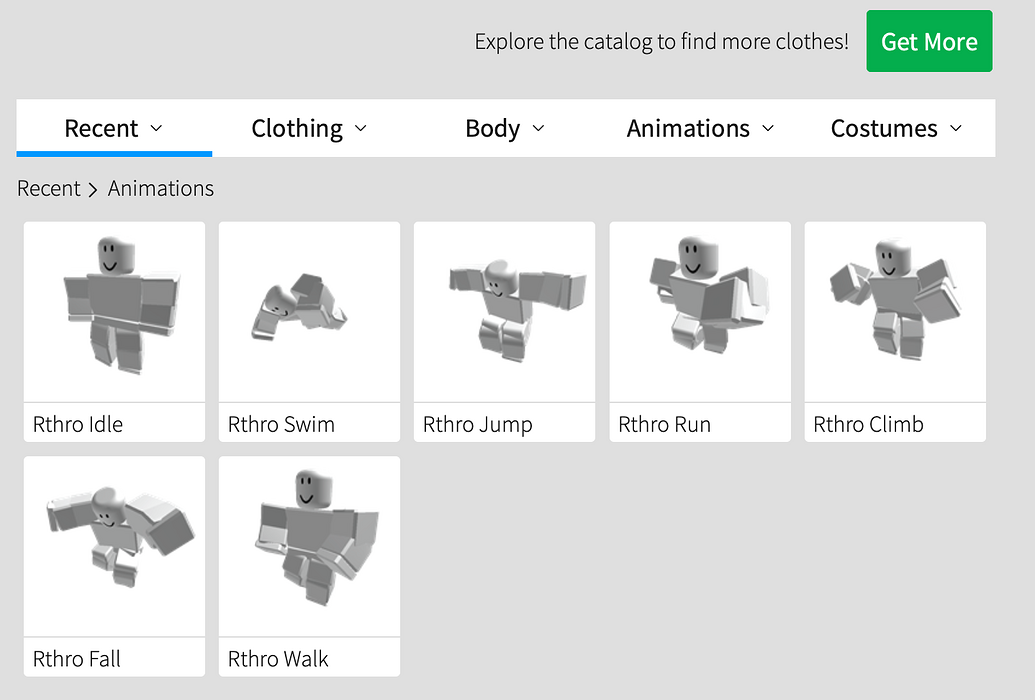Select the Rthro Run animation thumbnail
Image resolution: width=1035 pixels, height=700 pixels.
point(699,311)
